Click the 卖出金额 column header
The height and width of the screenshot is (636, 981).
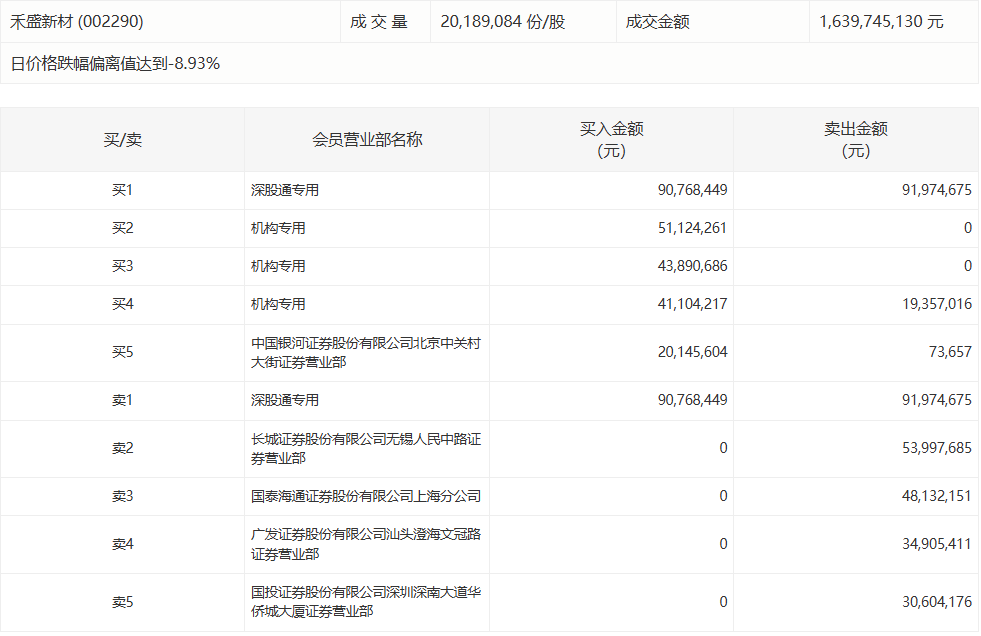855,140
